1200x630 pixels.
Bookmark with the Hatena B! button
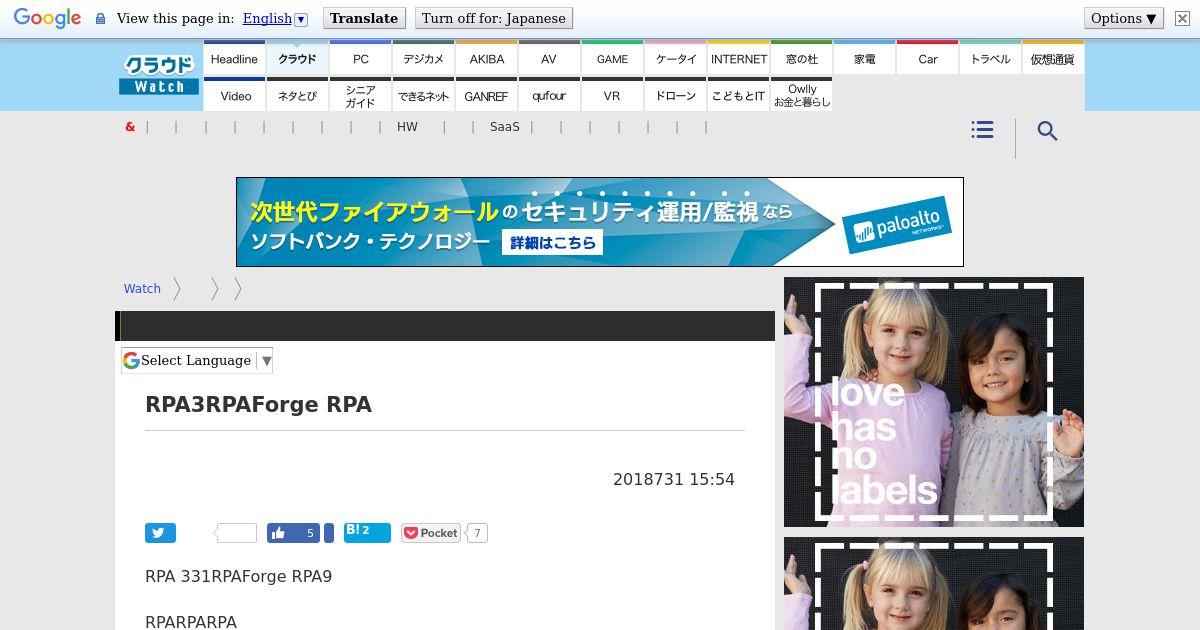pyautogui.click(x=367, y=532)
